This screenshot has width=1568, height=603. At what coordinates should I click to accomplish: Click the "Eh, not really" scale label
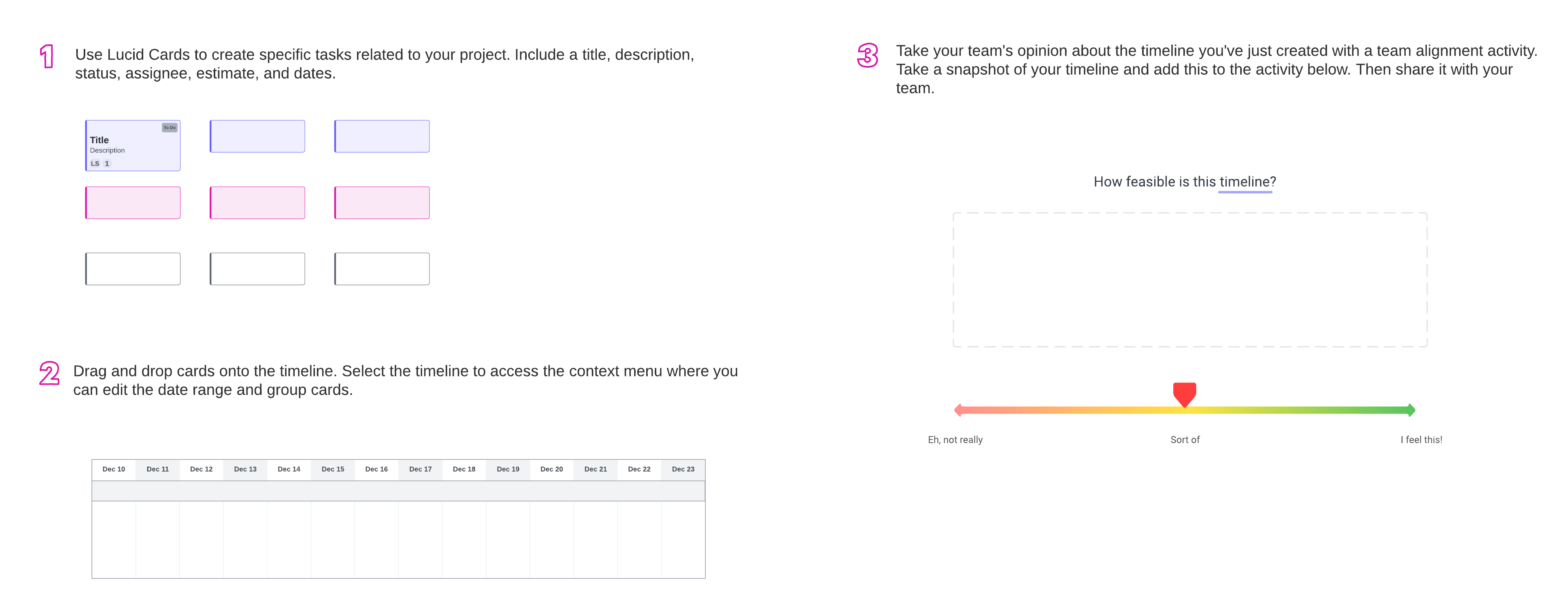coord(955,440)
